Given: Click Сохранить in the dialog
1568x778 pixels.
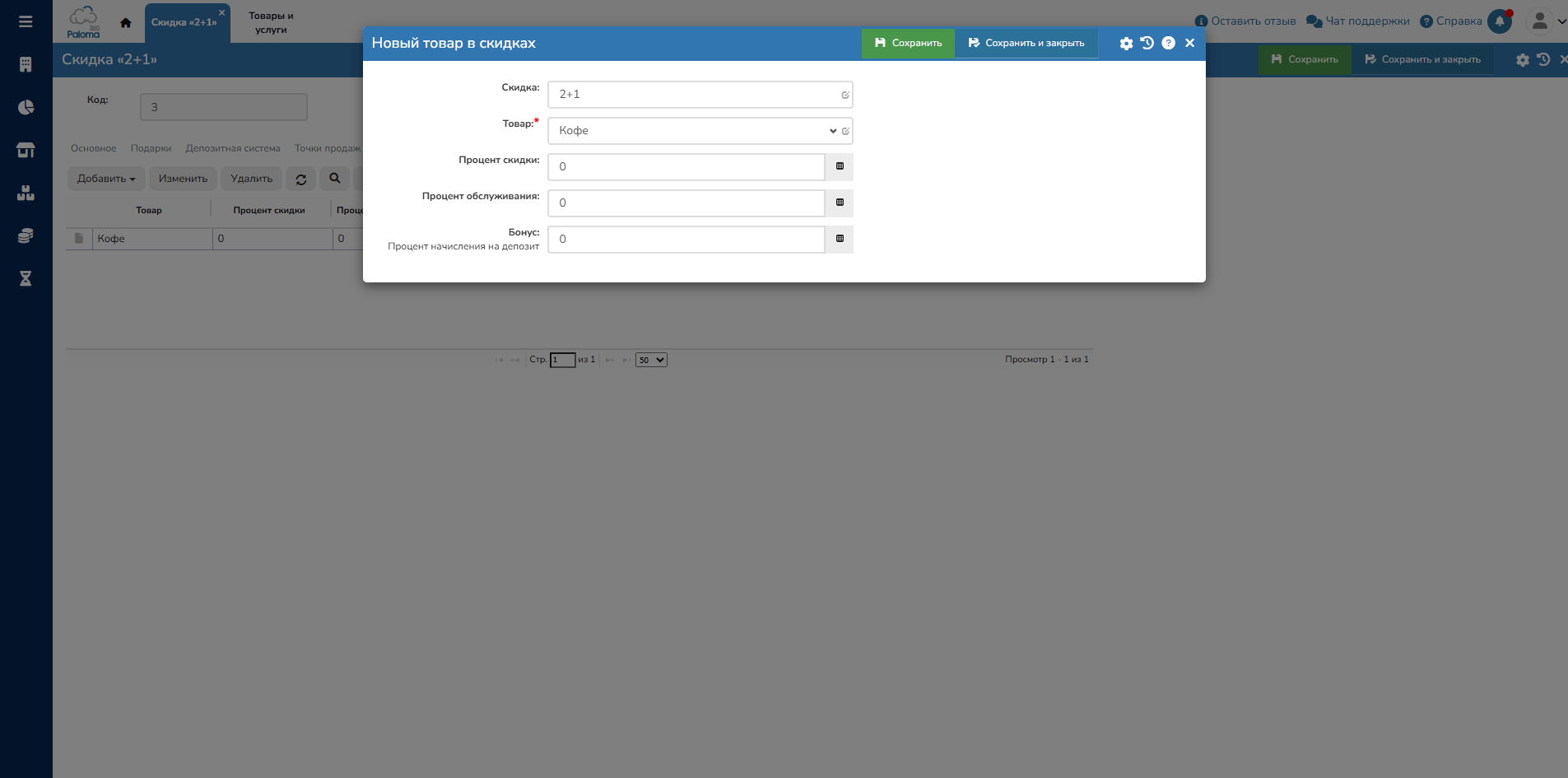Looking at the screenshot, I should [x=908, y=43].
